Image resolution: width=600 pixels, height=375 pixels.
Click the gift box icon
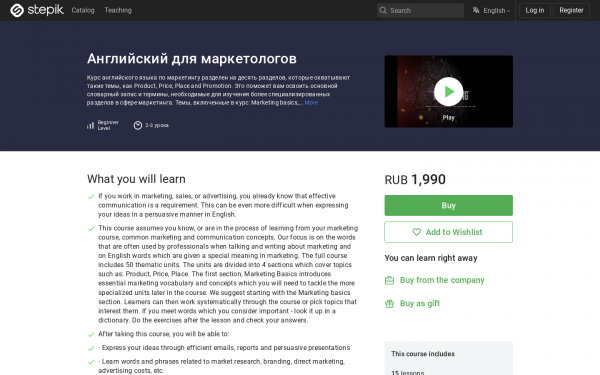tap(389, 304)
